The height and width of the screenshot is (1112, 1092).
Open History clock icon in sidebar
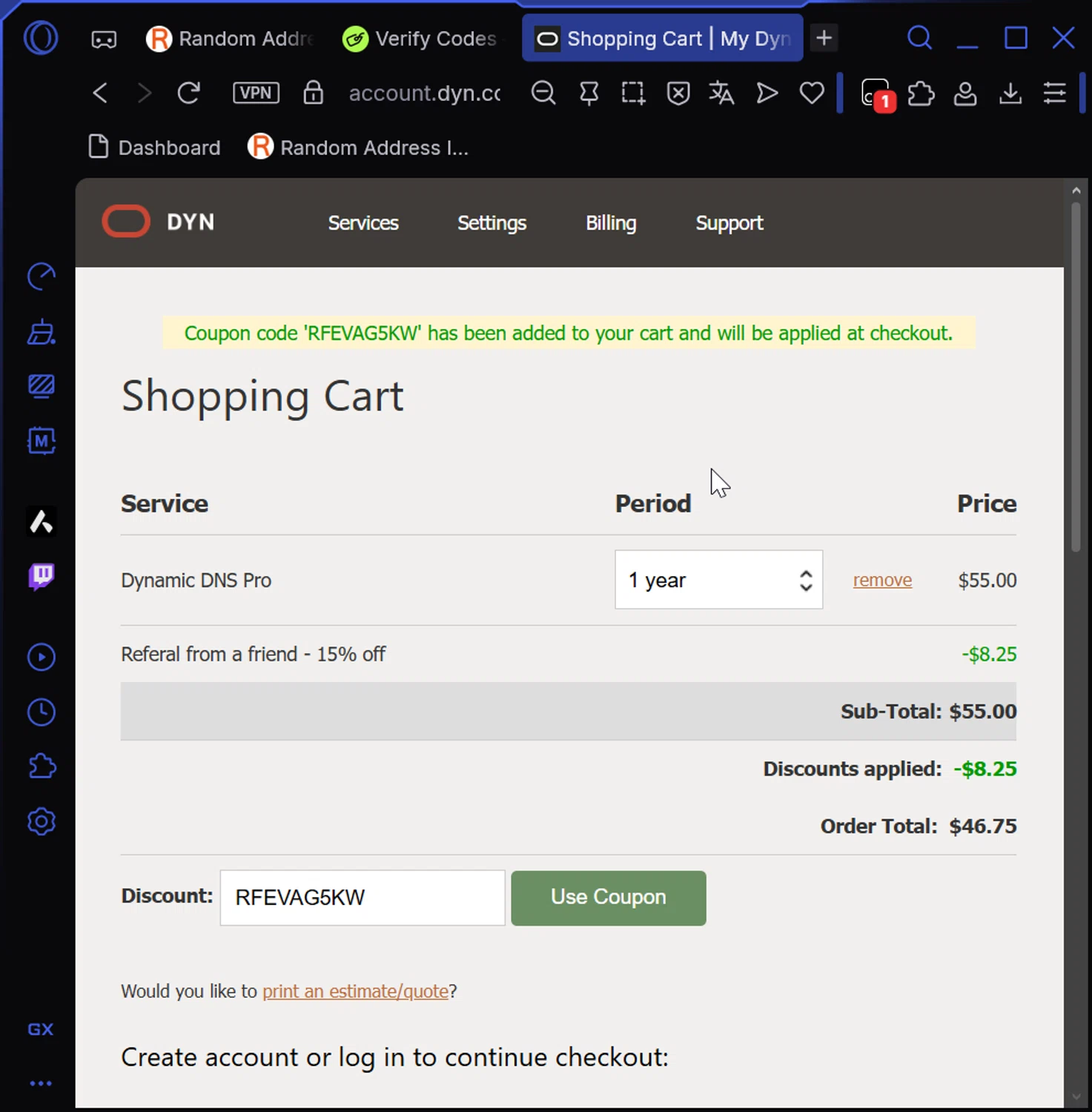(42, 712)
